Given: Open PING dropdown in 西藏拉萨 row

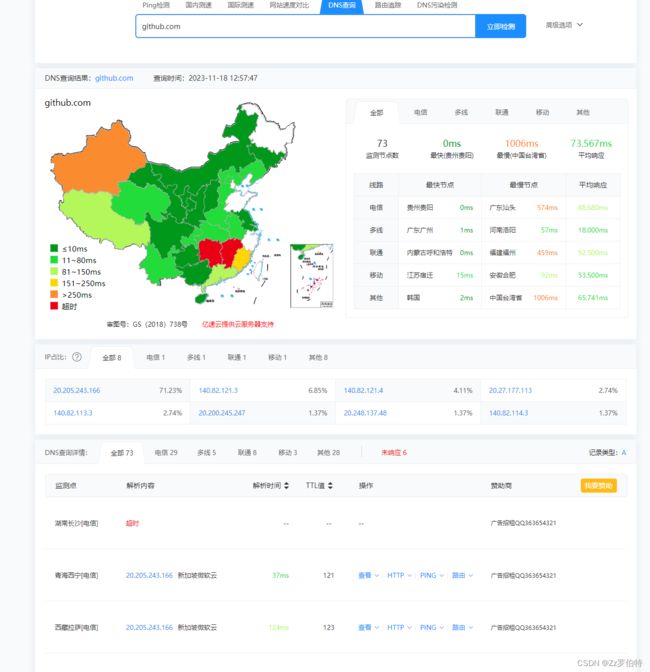Looking at the screenshot, I should [x=432, y=627].
